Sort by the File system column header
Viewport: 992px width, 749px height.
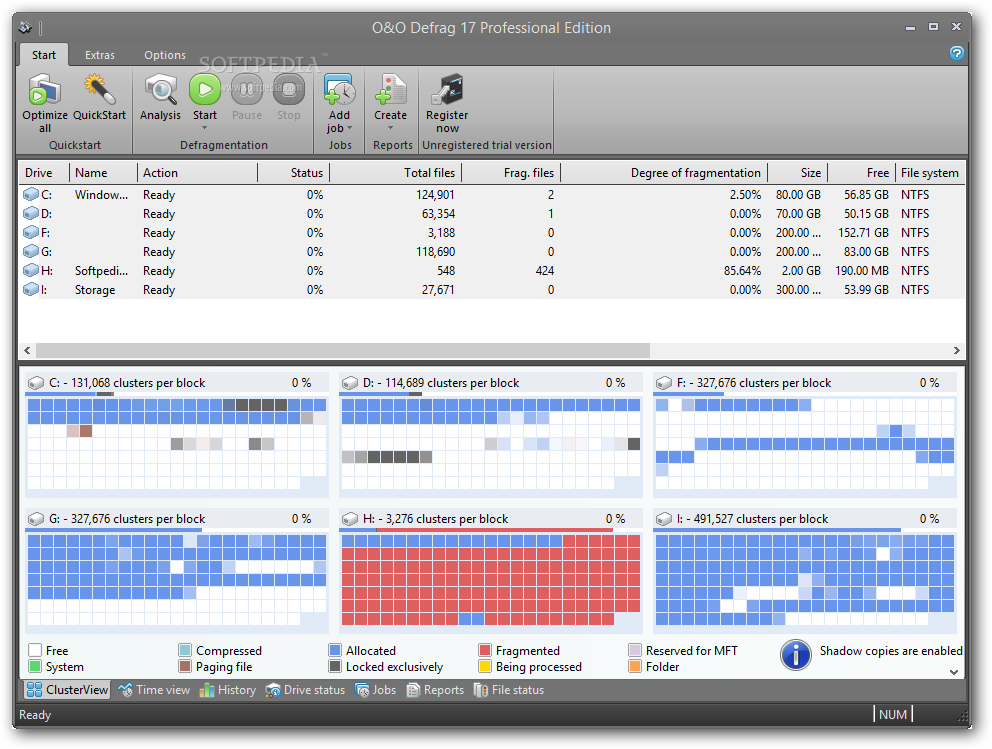pyautogui.click(x=930, y=173)
